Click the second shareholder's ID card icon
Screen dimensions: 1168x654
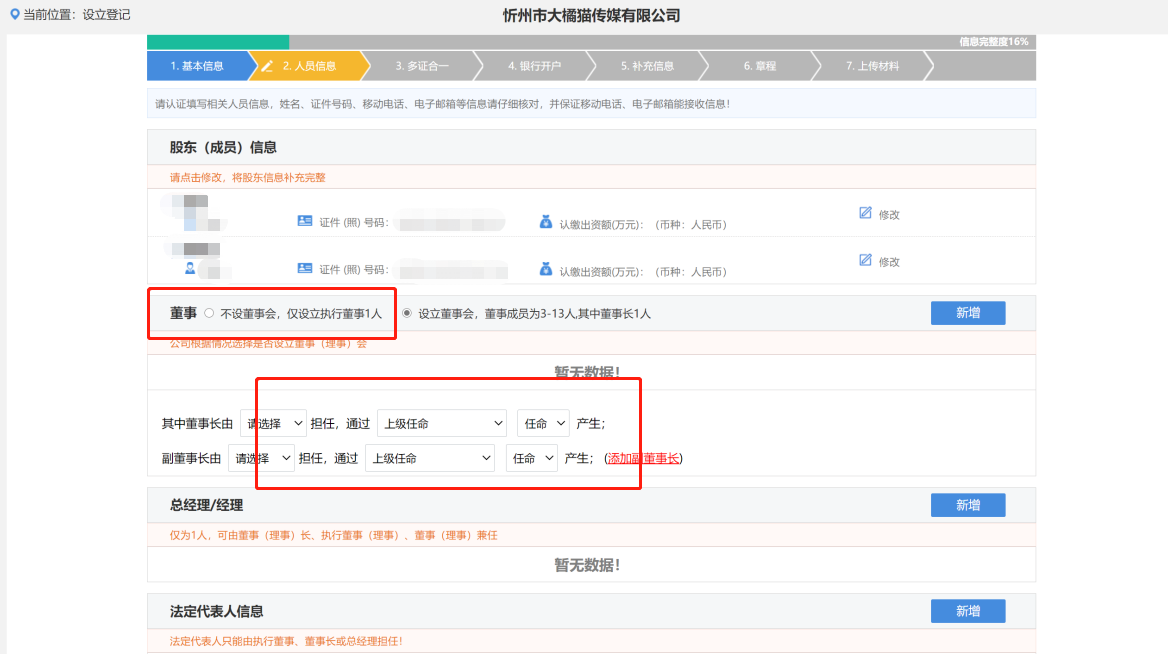pos(305,268)
